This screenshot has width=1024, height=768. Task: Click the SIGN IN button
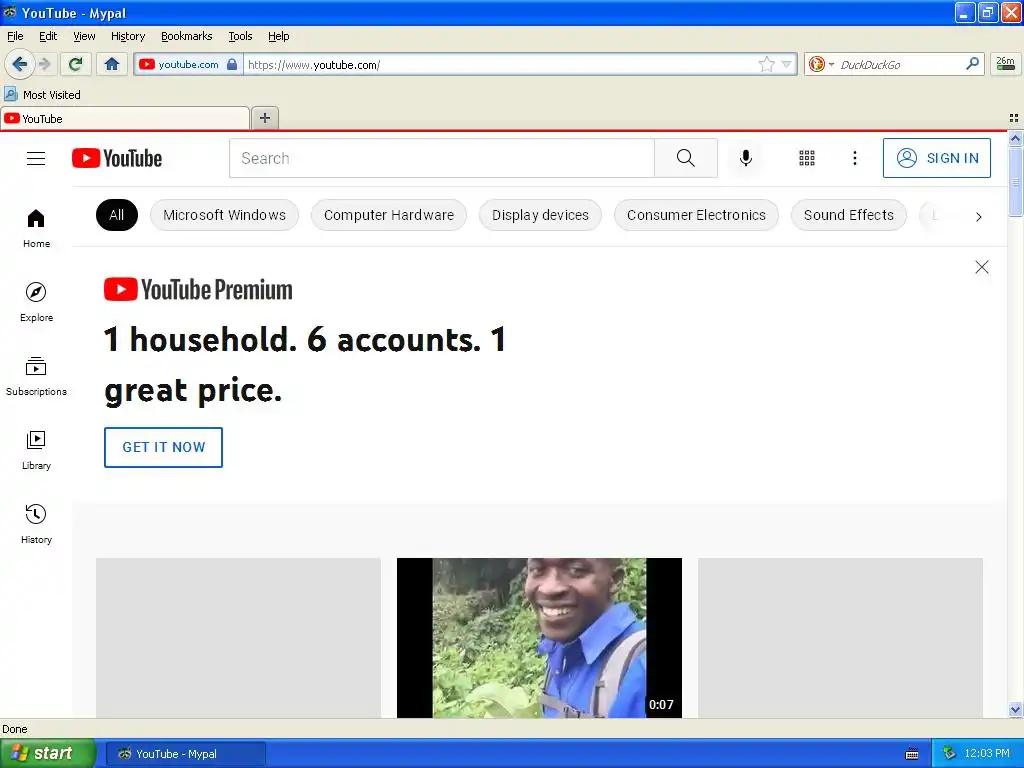click(x=936, y=158)
